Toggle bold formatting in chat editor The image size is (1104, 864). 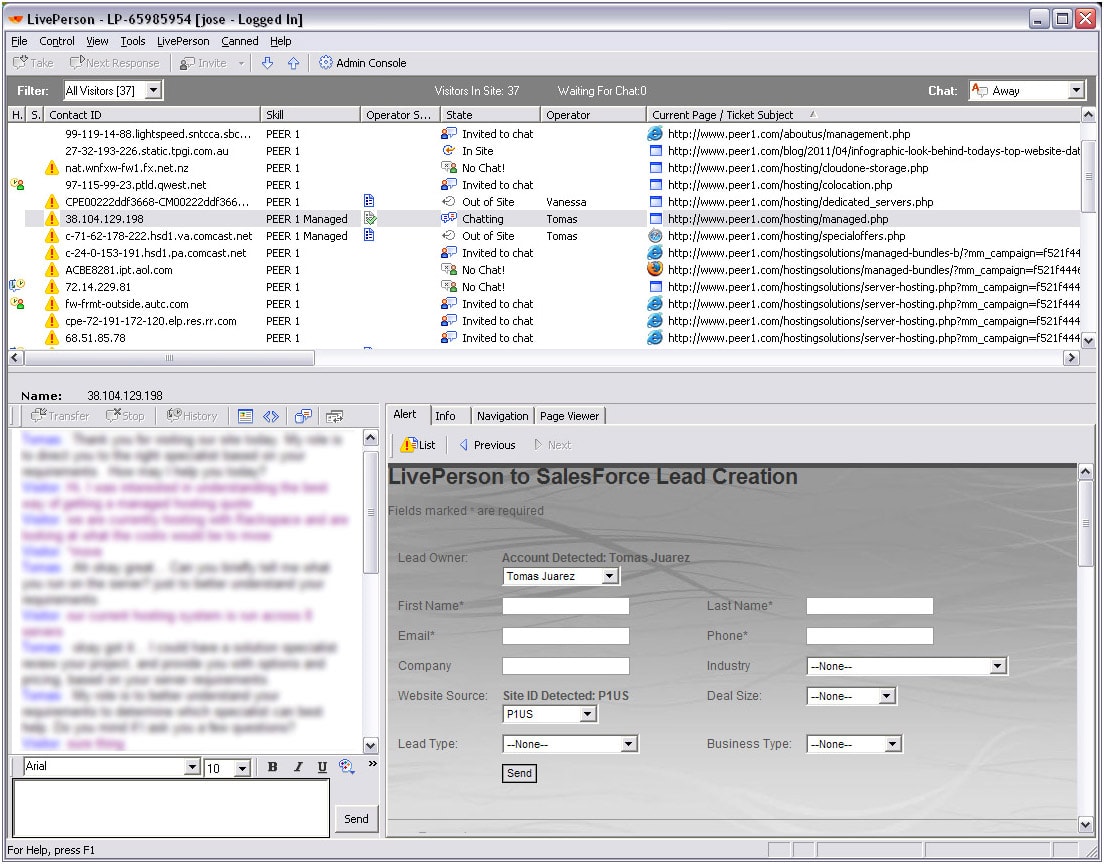[x=272, y=767]
